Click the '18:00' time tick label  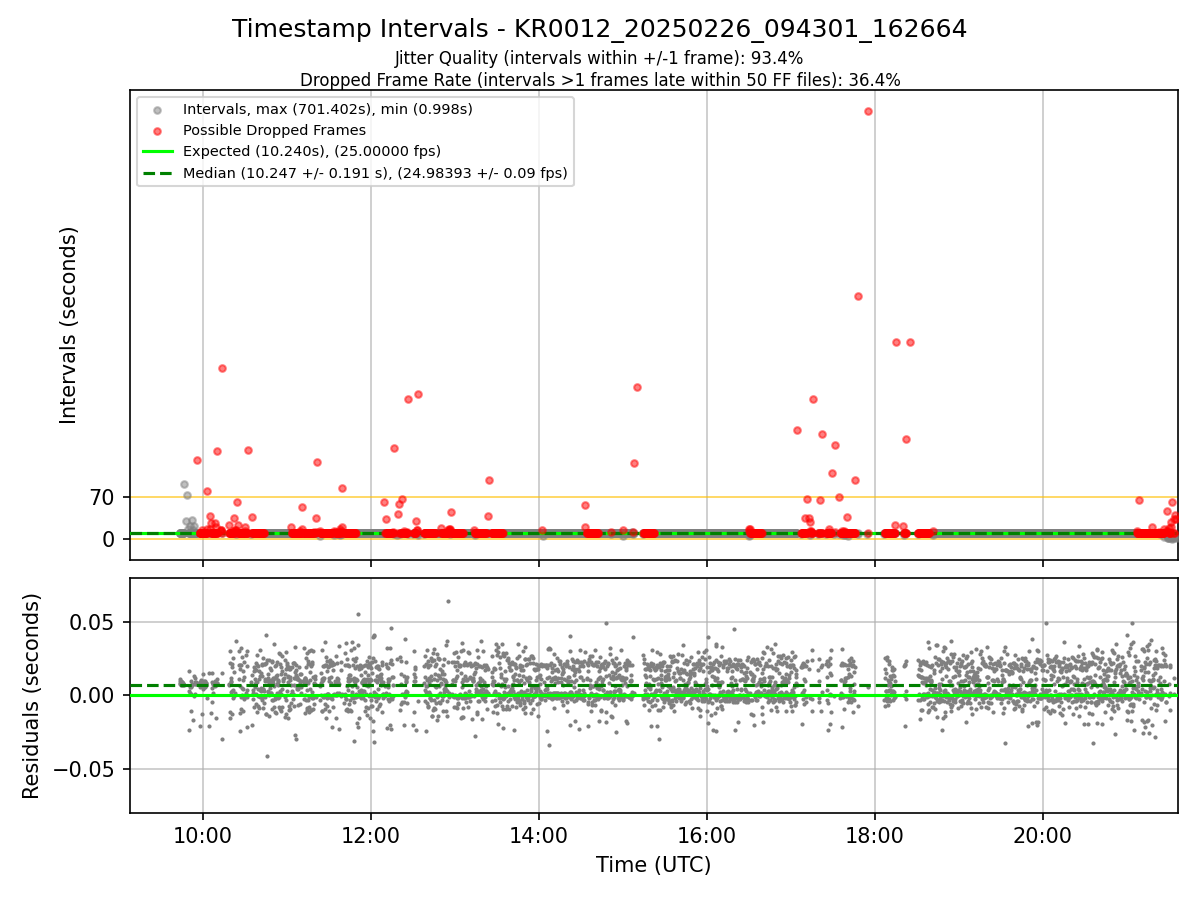pyautogui.click(x=875, y=834)
